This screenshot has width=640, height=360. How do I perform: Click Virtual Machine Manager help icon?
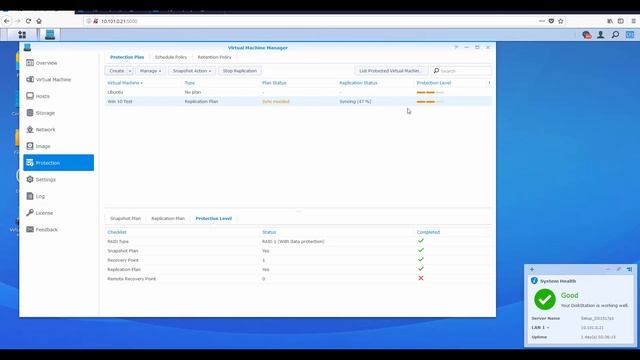456,47
